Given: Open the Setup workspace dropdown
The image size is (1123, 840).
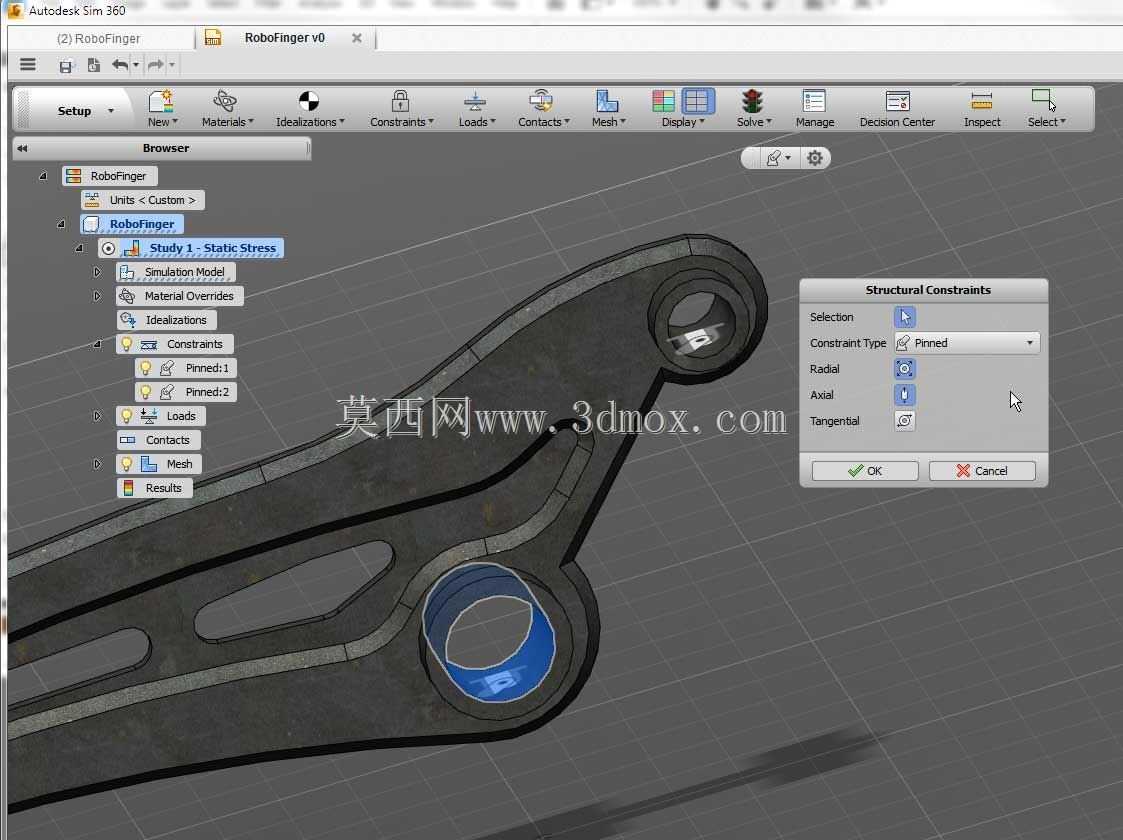Looking at the screenshot, I should point(110,111).
